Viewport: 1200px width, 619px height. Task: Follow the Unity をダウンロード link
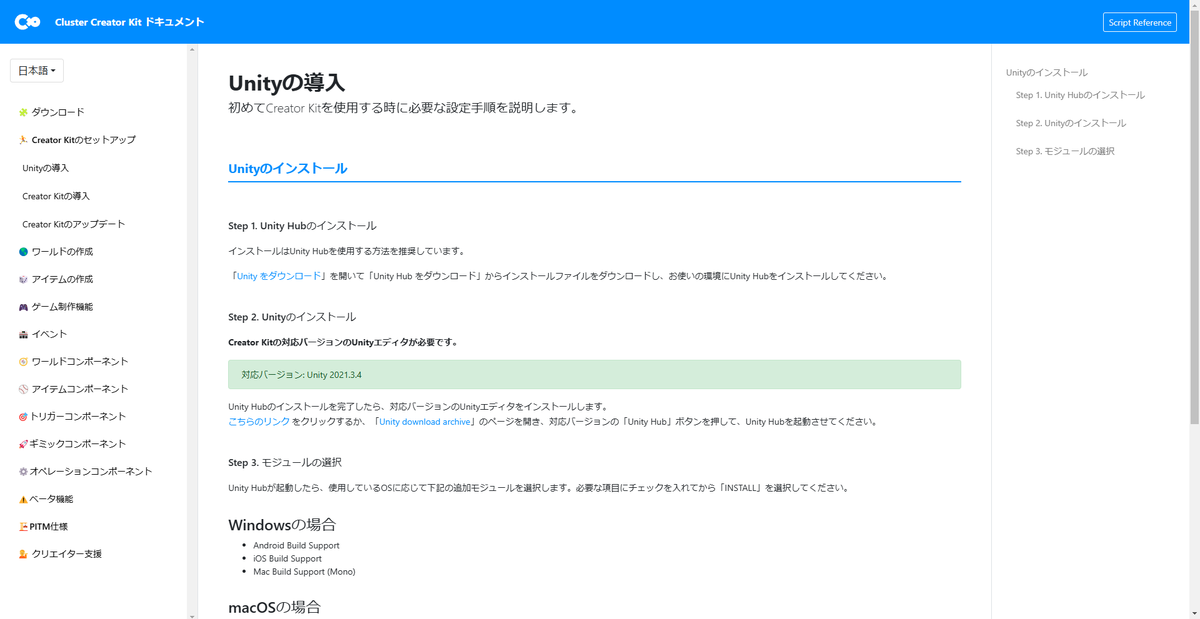279,276
